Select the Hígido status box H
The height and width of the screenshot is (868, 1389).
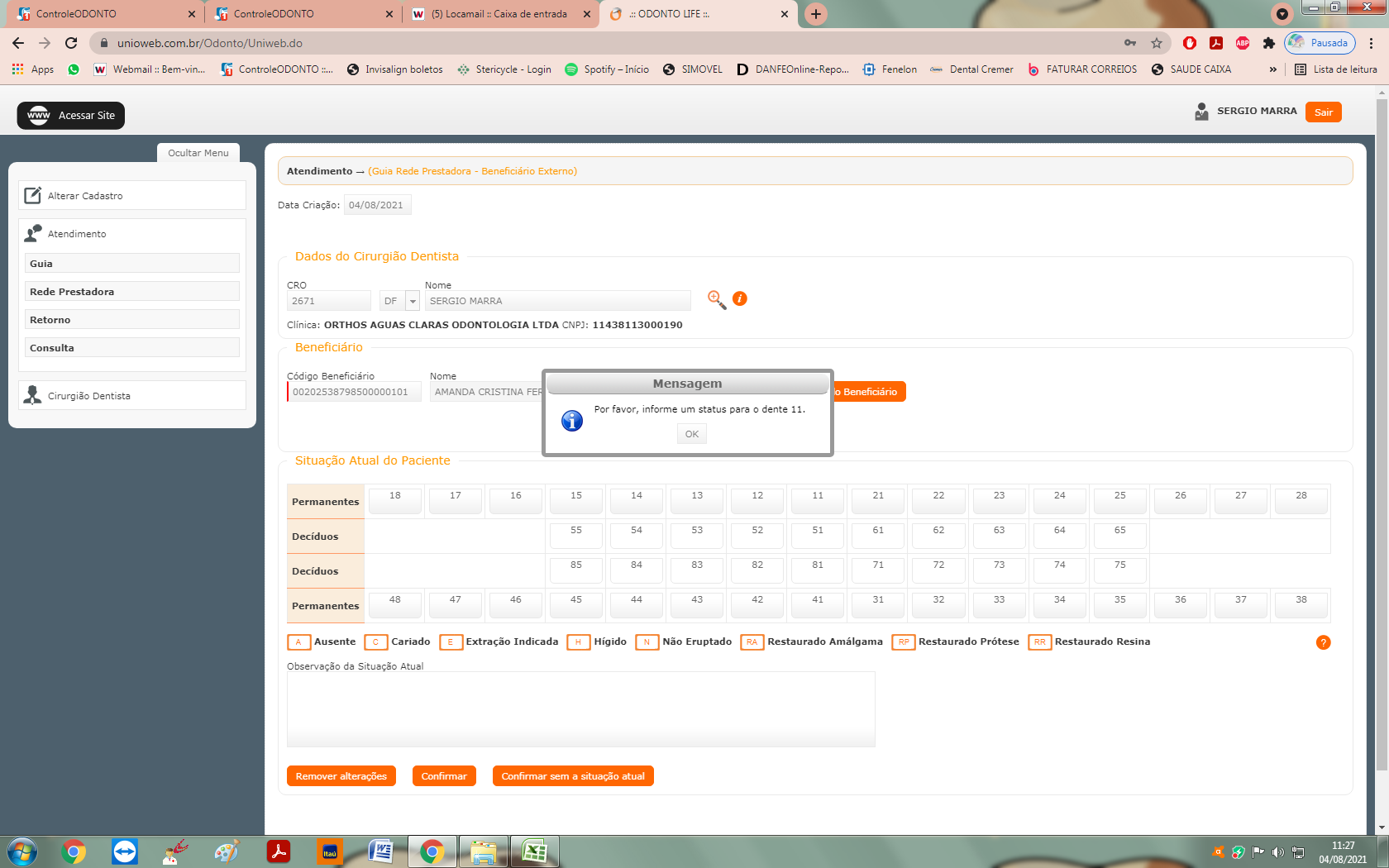(578, 642)
